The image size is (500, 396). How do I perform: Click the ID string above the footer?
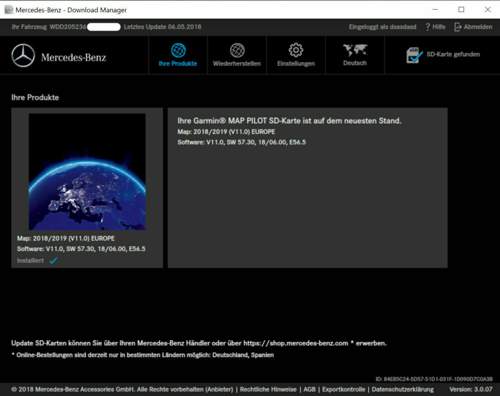point(434,379)
